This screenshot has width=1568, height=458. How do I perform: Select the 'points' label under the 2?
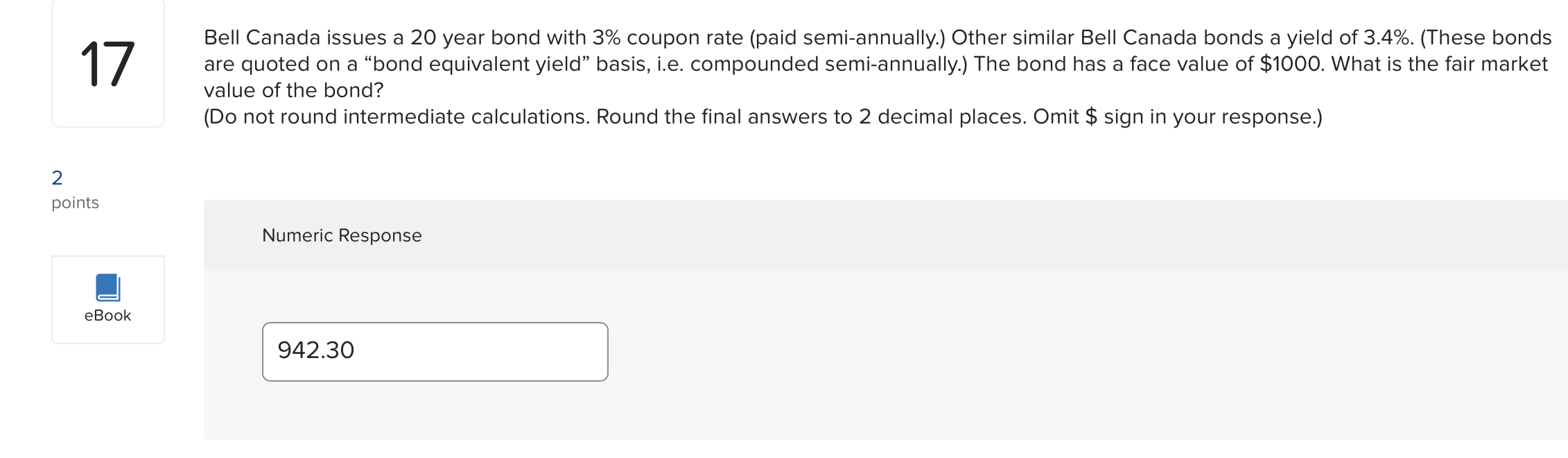[74, 203]
